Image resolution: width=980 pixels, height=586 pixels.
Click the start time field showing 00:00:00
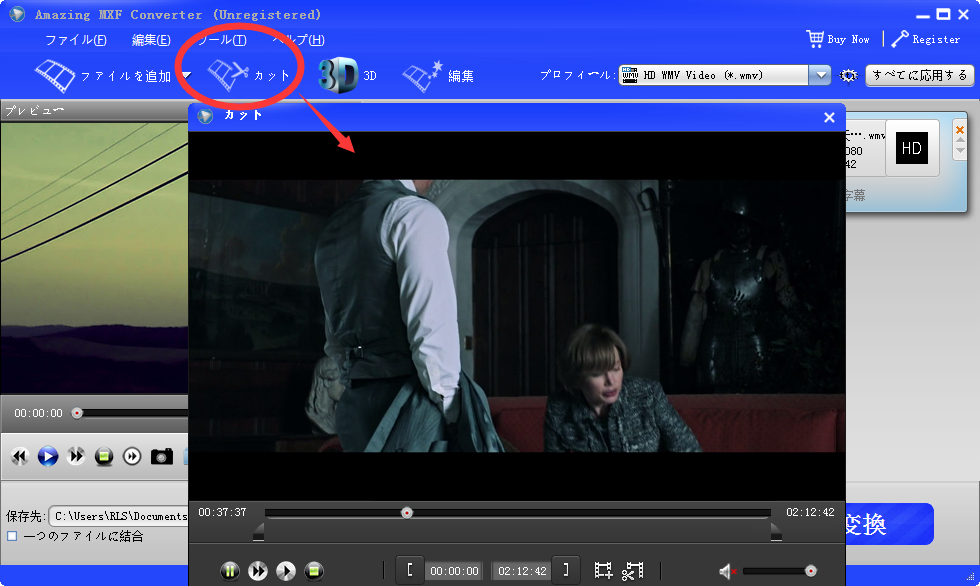point(454,571)
